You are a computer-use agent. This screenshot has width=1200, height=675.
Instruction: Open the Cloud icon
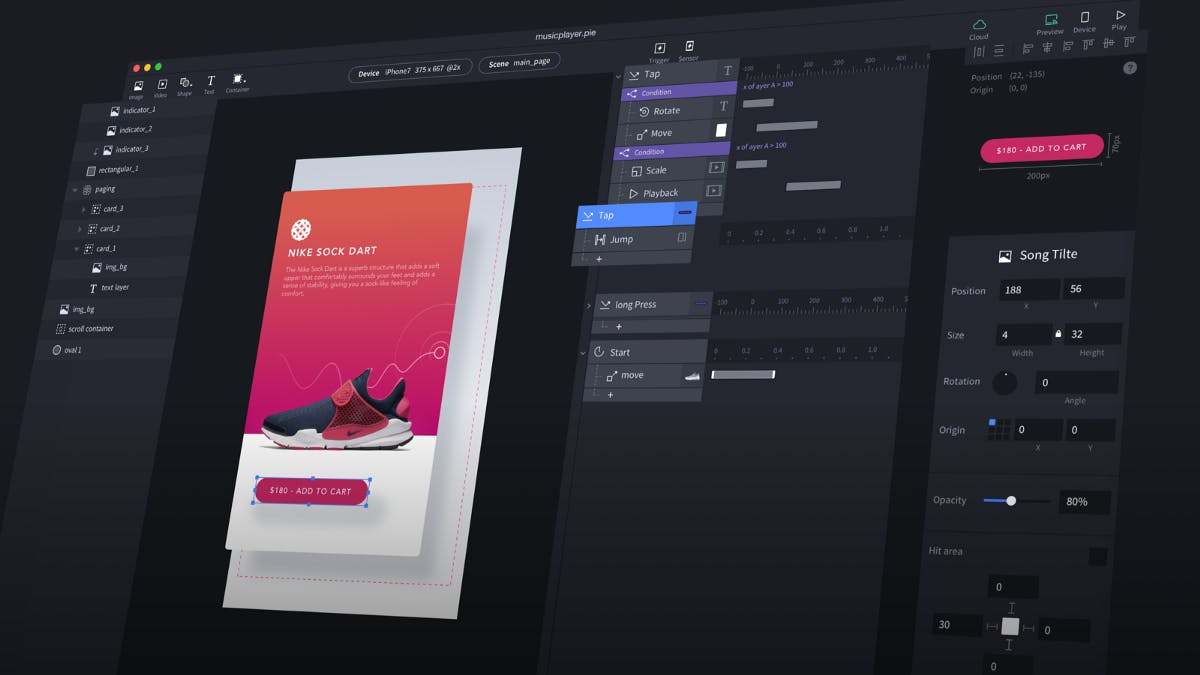point(979,25)
